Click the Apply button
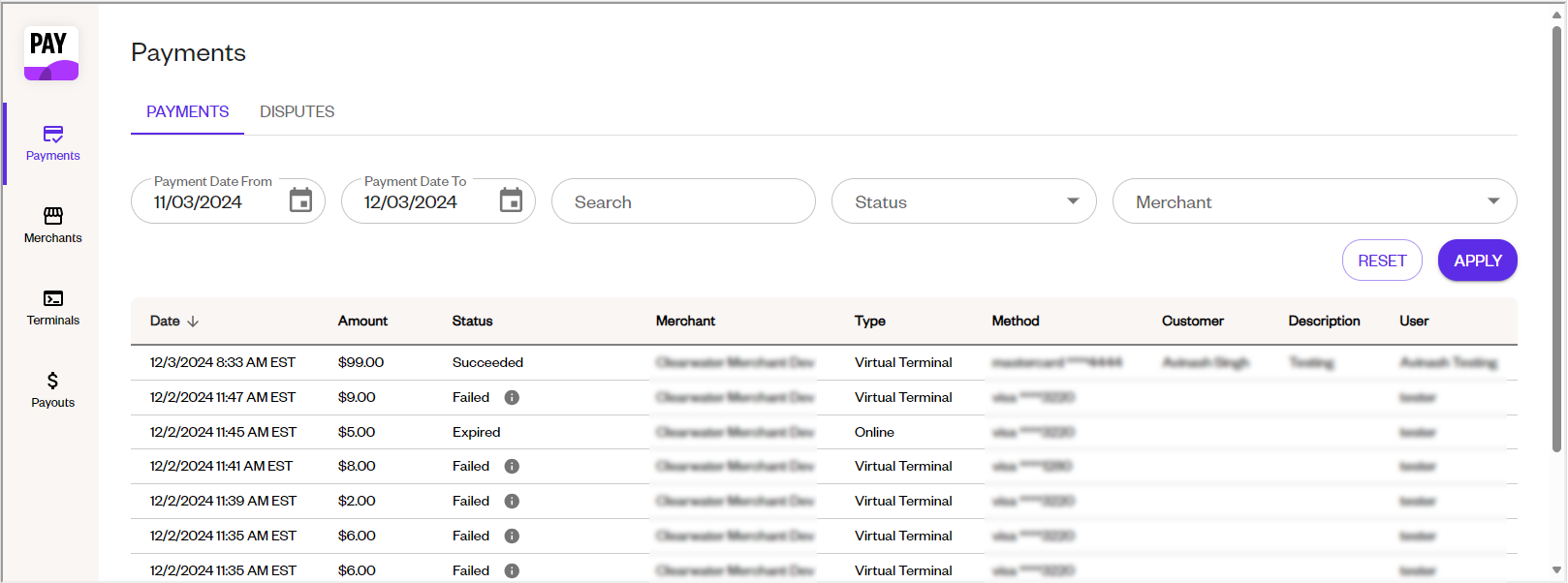The height and width of the screenshot is (583, 1568). (1478, 261)
